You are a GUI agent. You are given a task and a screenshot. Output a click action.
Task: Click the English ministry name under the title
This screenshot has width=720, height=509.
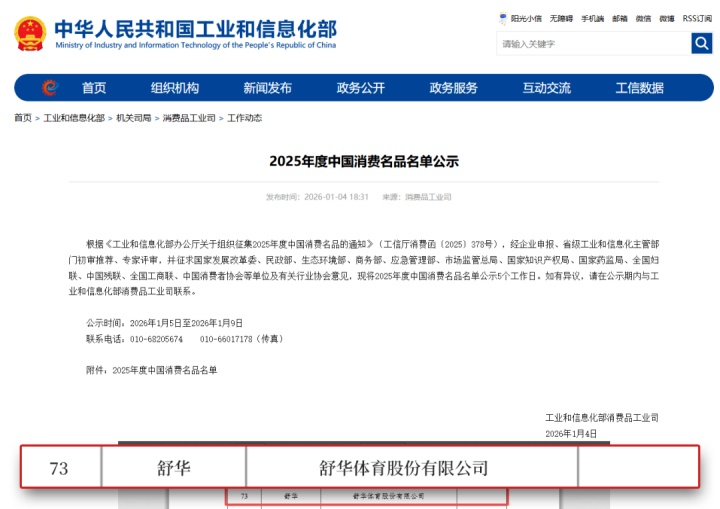(196, 45)
